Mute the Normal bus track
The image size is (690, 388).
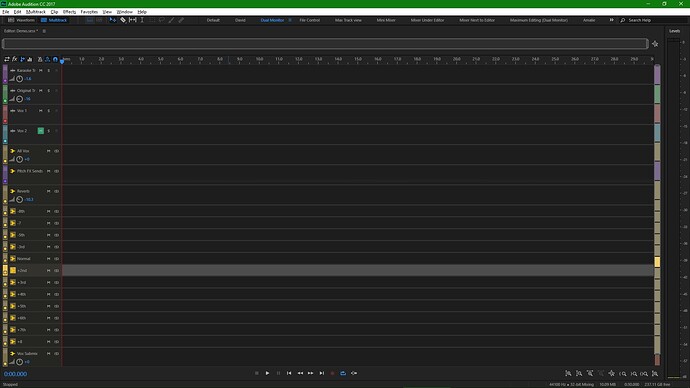[48, 259]
